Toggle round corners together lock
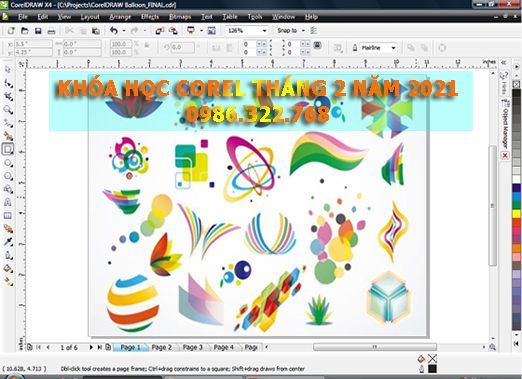 pyautogui.click(x=317, y=45)
